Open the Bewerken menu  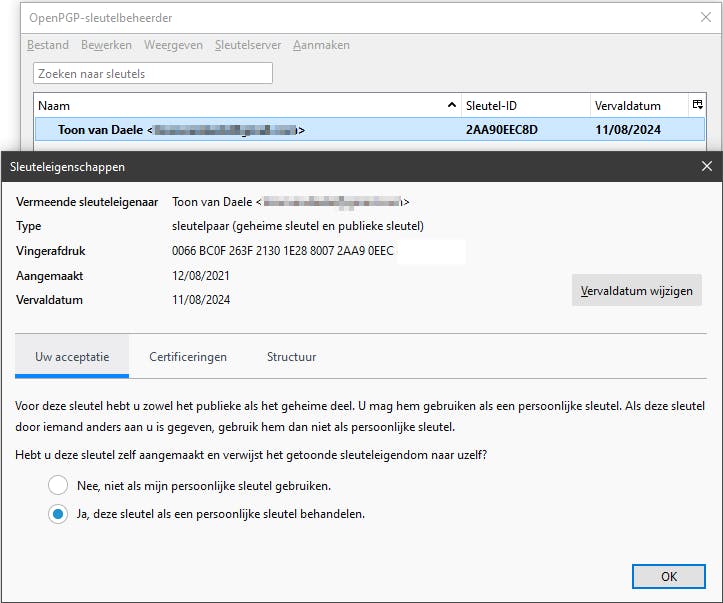[x=106, y=45]
